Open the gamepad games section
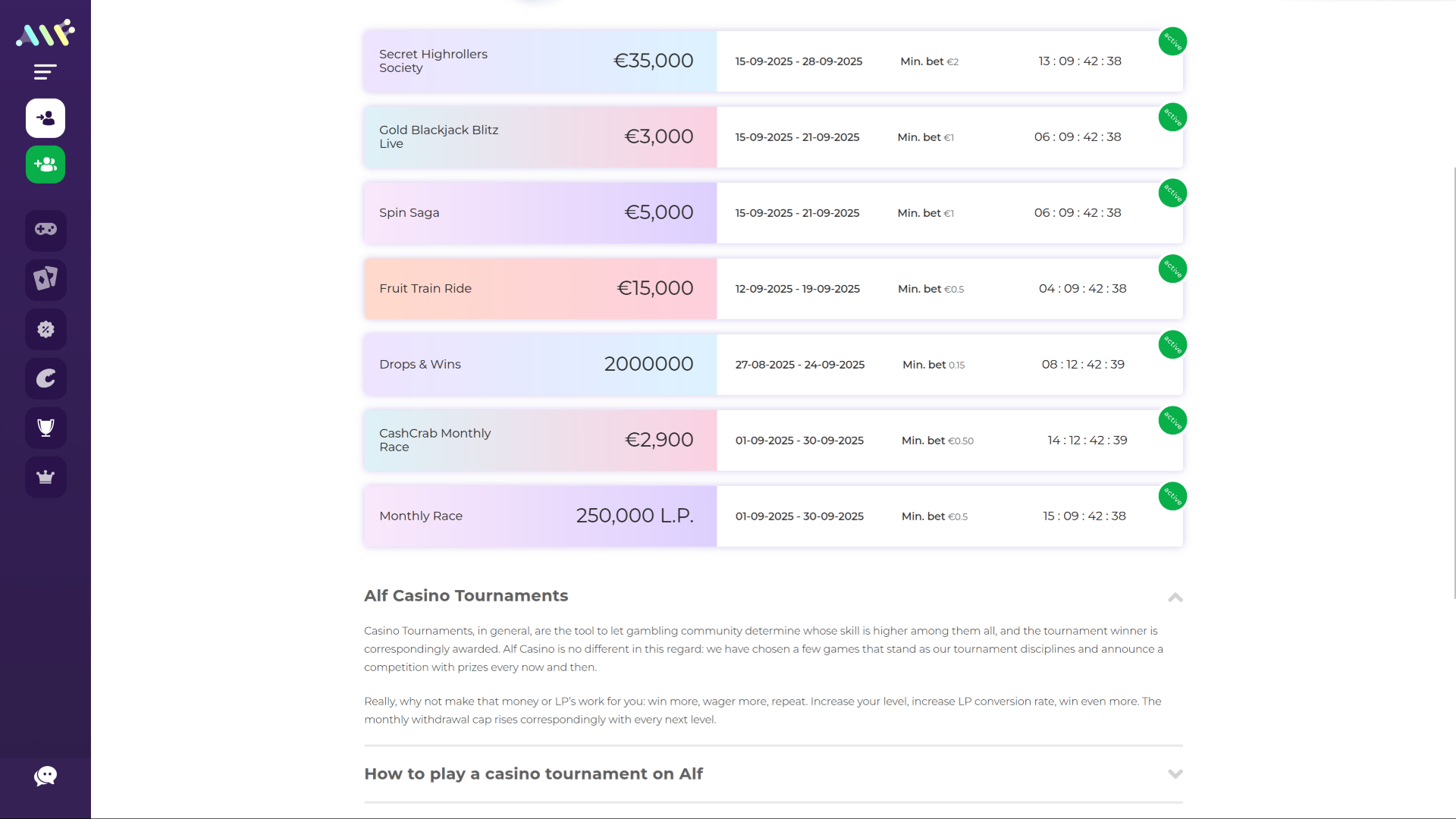The image size is (1456, 819). pos(45,230)
